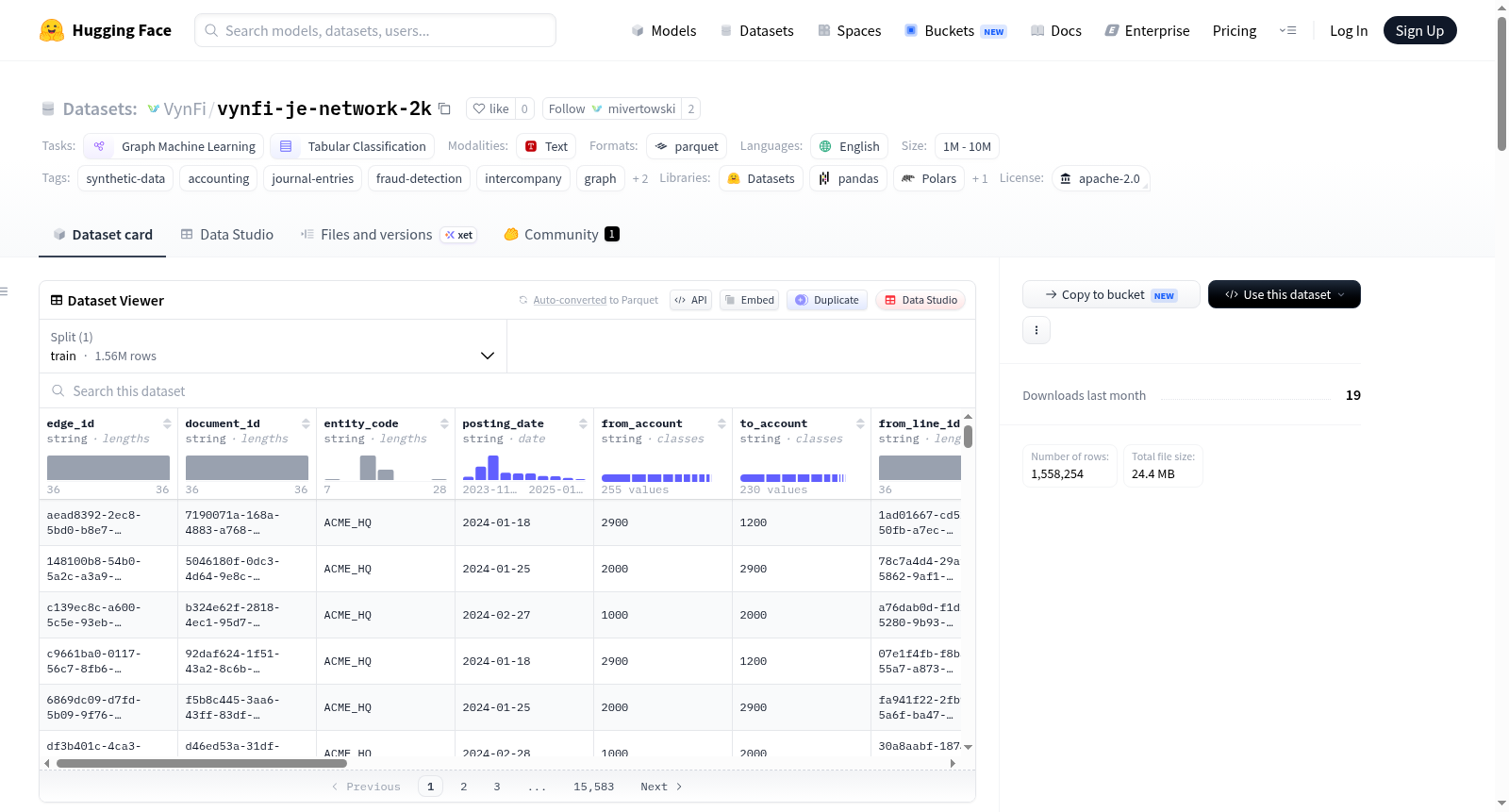Open the three-dot more options button
Screen dimensions: 1509x812
click(x=1036, y=330)
